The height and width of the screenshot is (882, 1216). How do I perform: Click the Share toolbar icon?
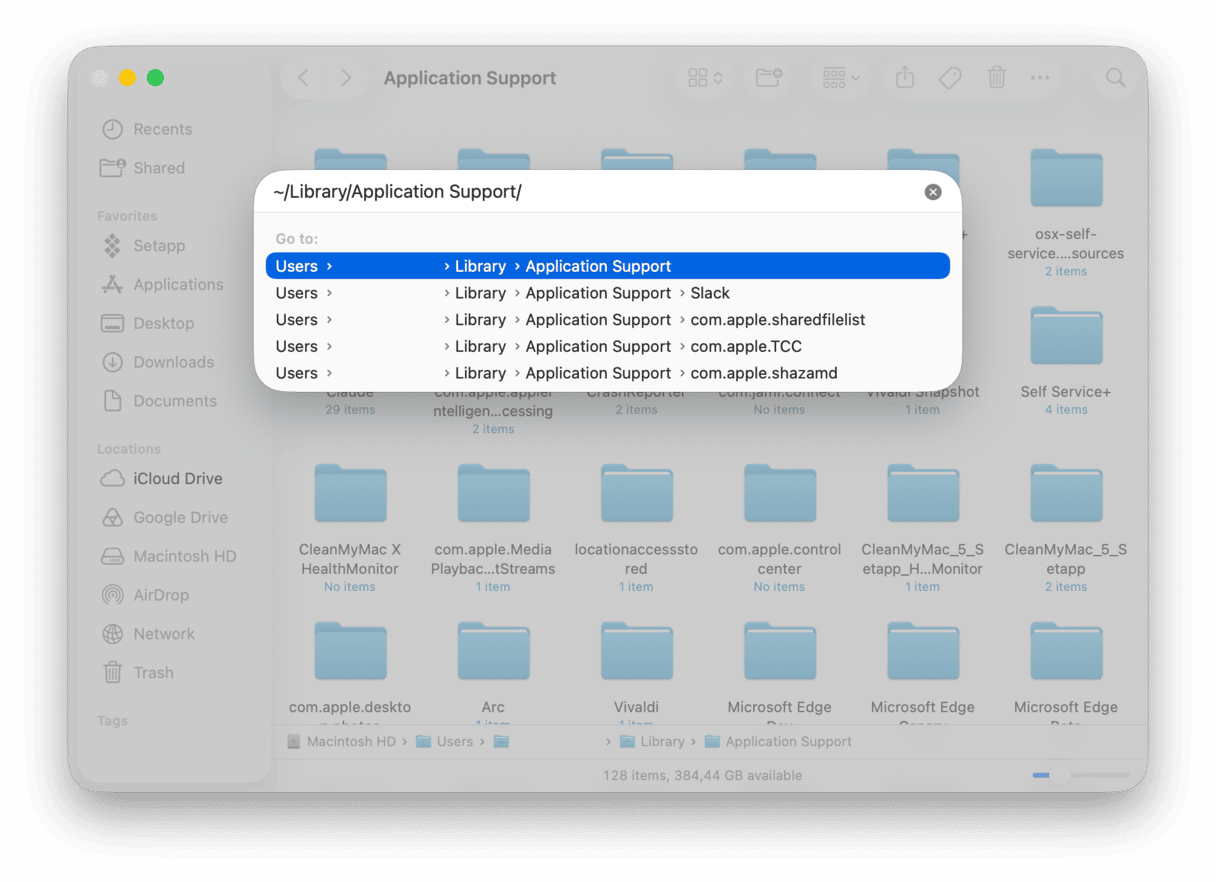click(905, 77)
